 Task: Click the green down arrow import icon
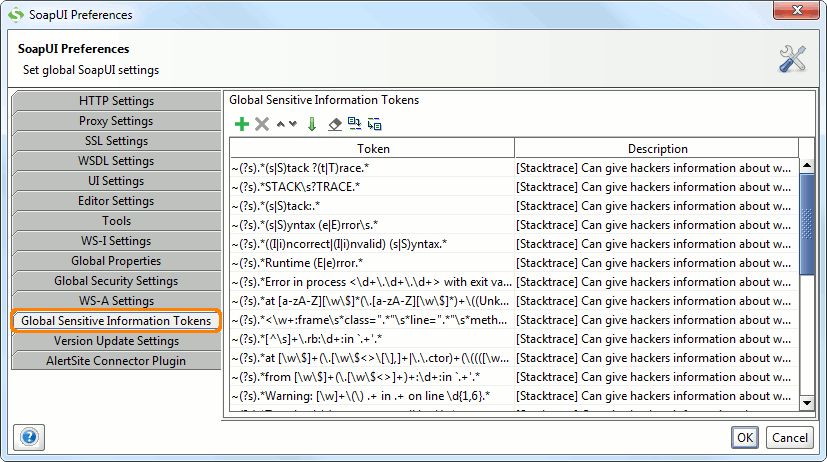312,124
